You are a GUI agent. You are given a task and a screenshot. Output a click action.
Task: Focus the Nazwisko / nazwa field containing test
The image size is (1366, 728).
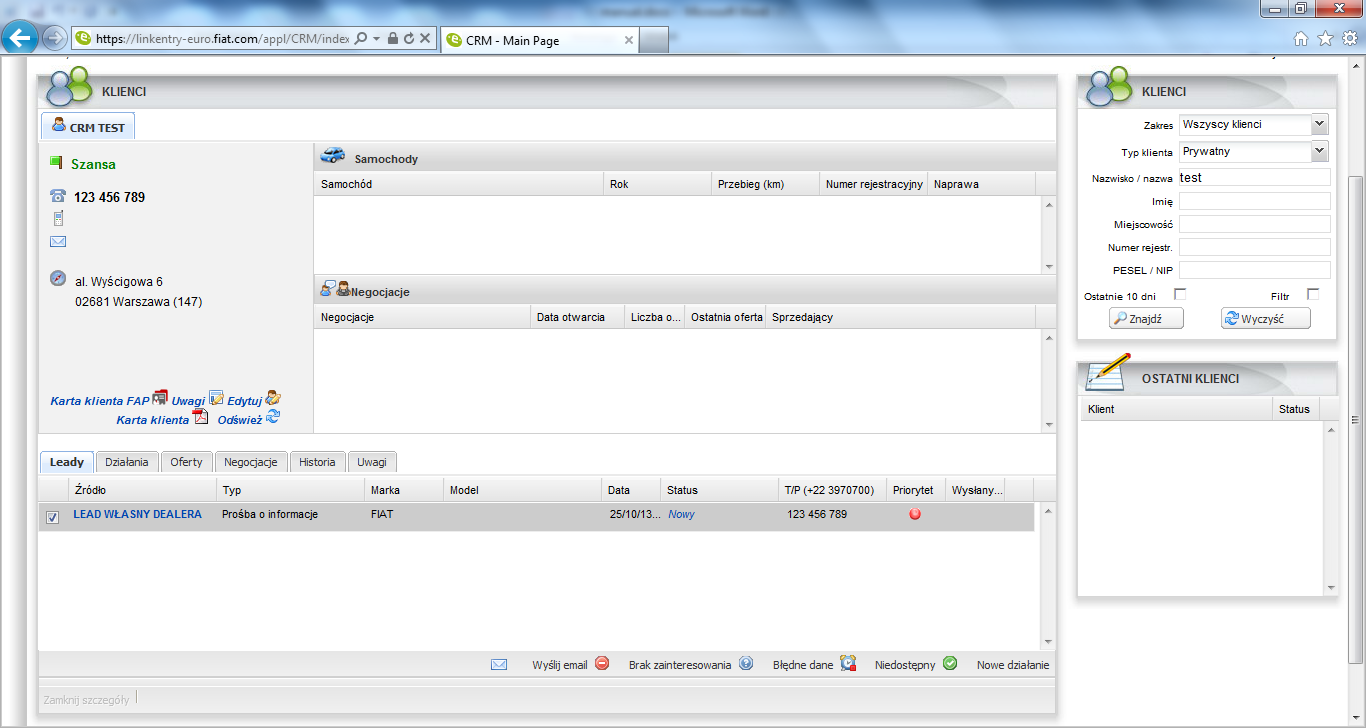[1254, 177]
